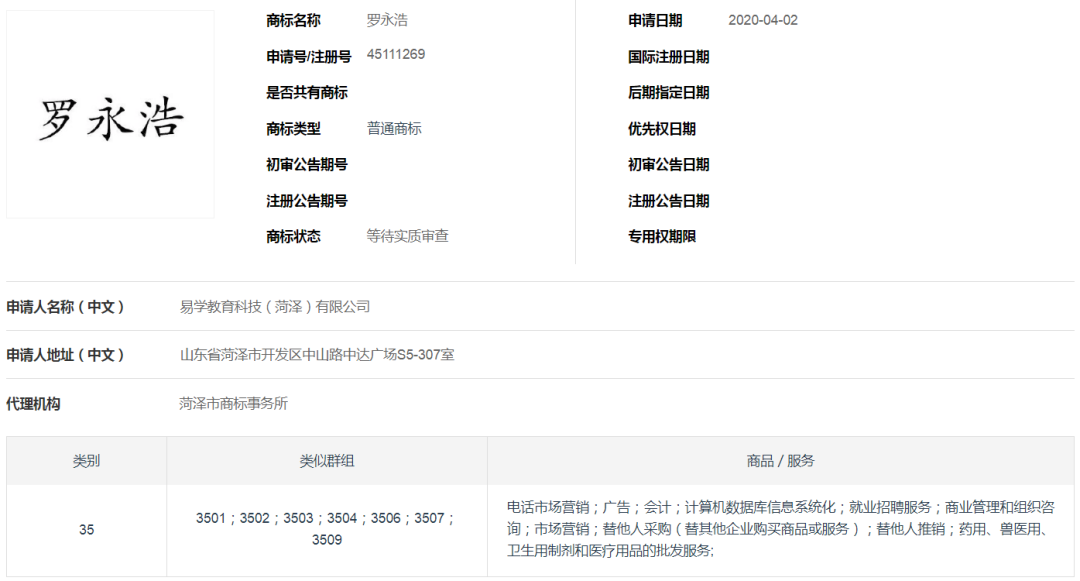This screenshot has width=1080, height=581.
Task: Click the 商标类型 label
Action: (293, 129)
